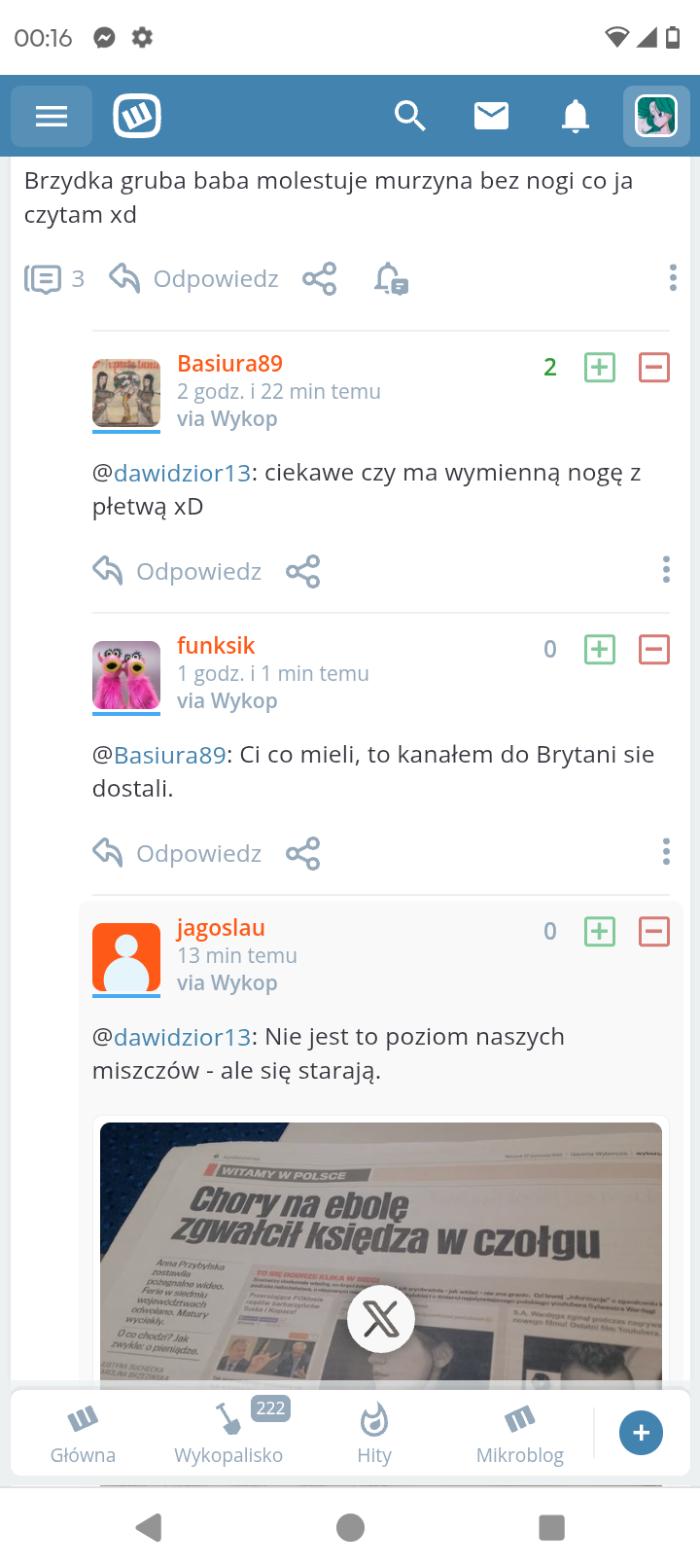Open the user profile avatar in header
Image resolution: width=700 pixels, height=1568 pixels.
[x=656, y=117]
